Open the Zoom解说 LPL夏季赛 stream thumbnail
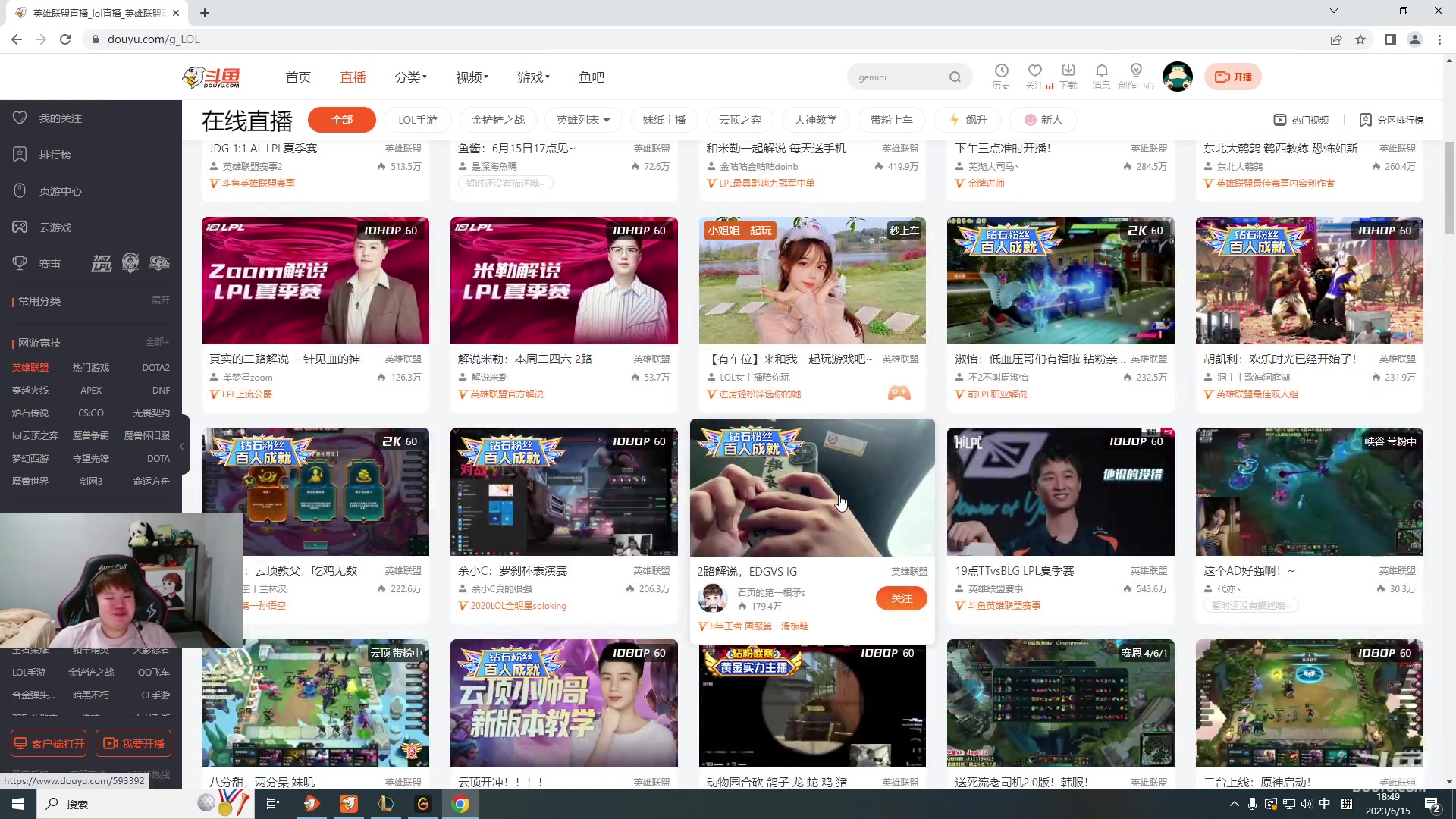This screenshot has width=1456, height=819. click(x=315, y=281)
